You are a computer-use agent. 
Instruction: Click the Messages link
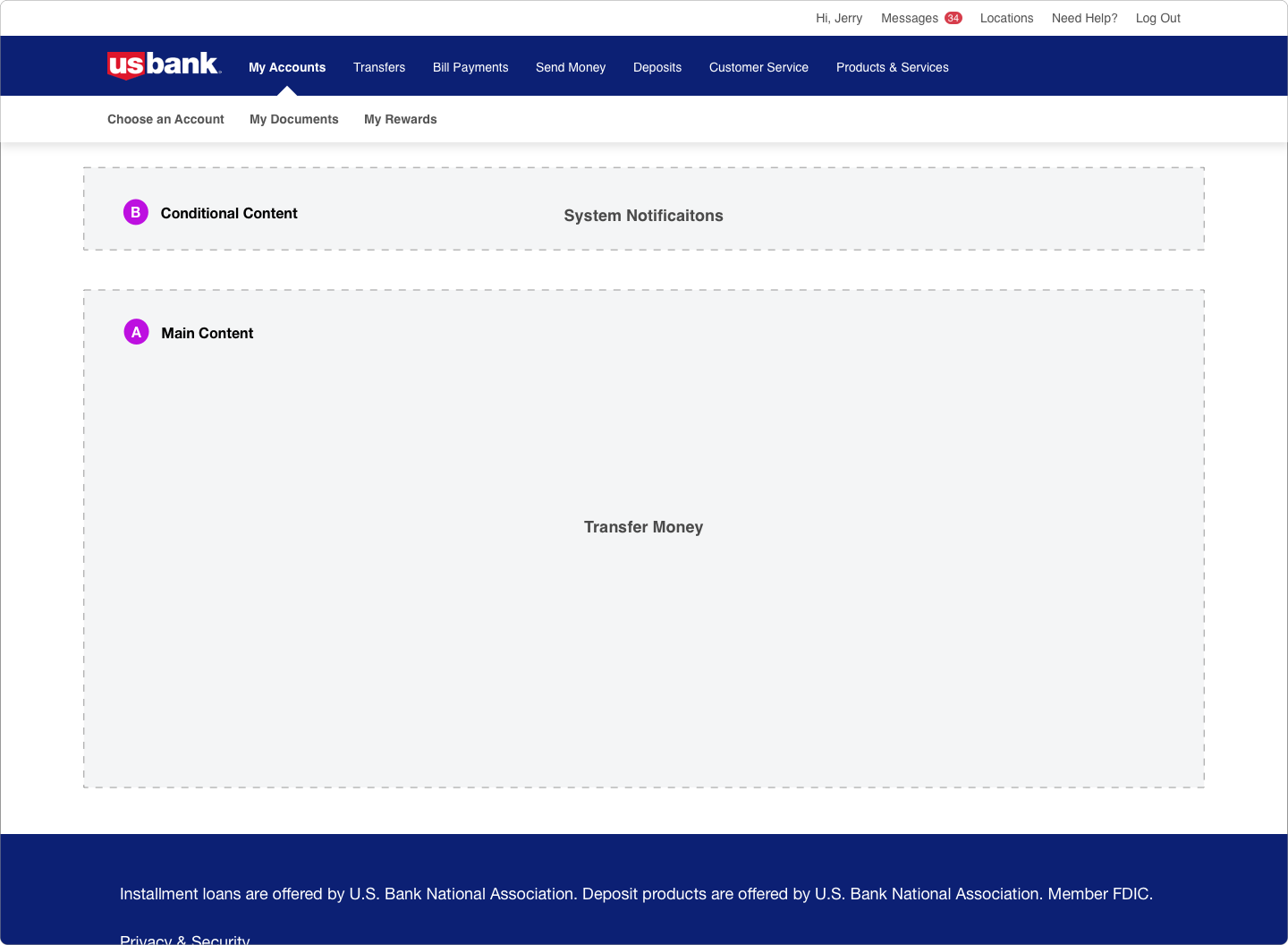coord(909,18)
